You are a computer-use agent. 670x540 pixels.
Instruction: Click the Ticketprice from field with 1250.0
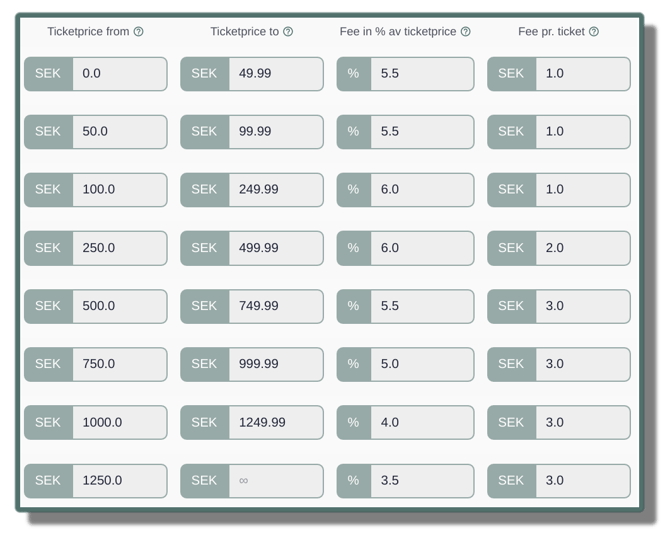click(x=118, y=480)
